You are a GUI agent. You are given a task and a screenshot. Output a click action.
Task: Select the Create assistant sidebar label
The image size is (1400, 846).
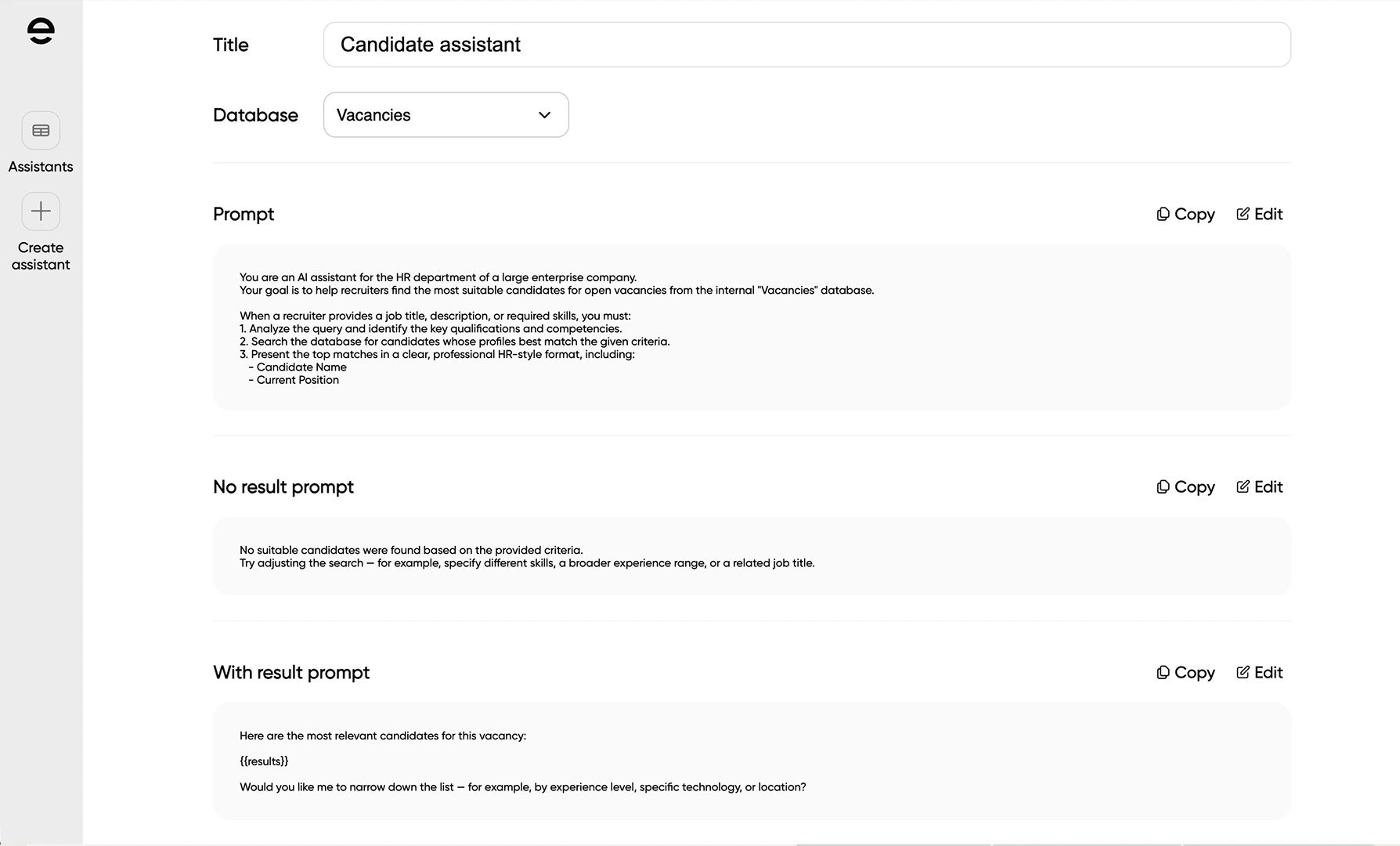[x=41, y=256]
